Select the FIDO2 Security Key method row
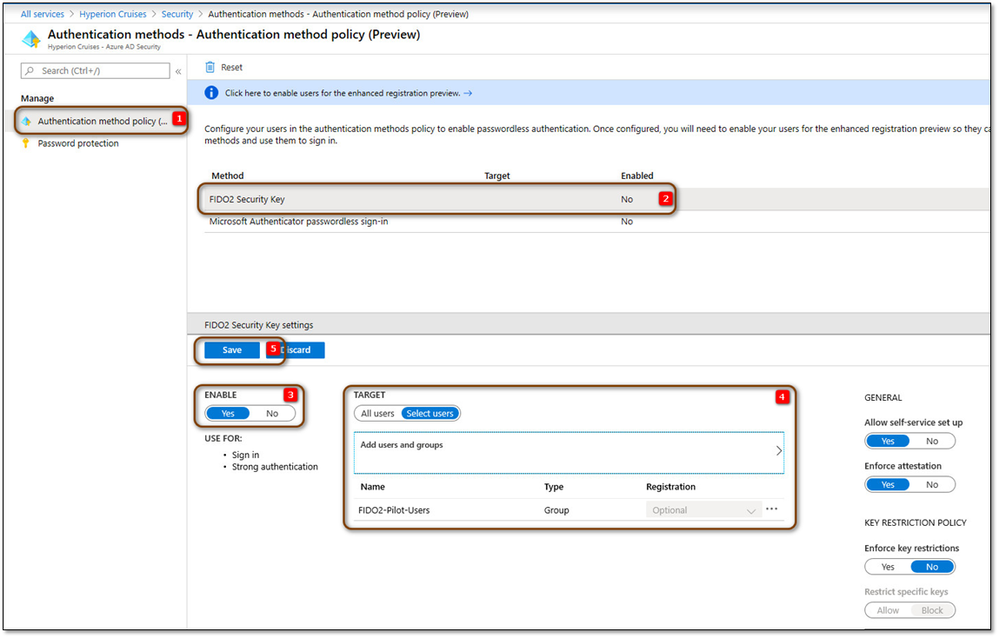Image resolution: width=999 pixels, height=638 pixels. pos(596,199)
